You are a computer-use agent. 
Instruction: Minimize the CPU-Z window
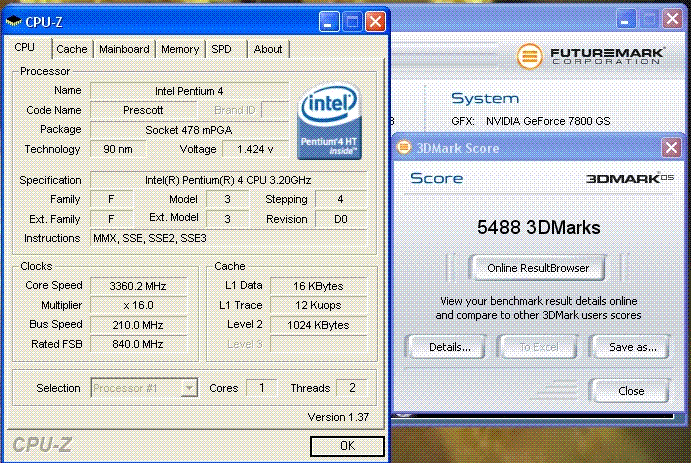point(329,21)
